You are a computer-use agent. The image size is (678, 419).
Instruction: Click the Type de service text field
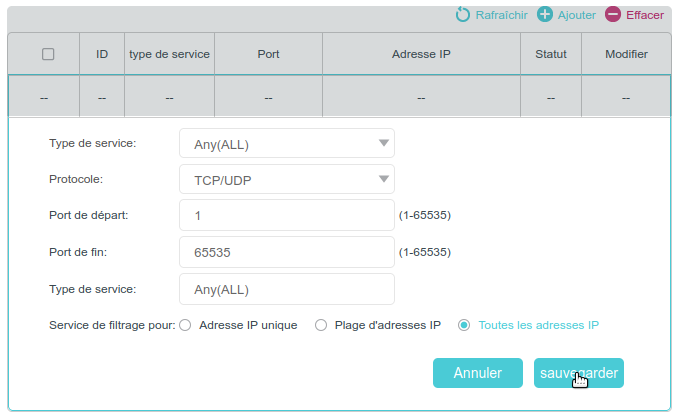pos(286,289)
